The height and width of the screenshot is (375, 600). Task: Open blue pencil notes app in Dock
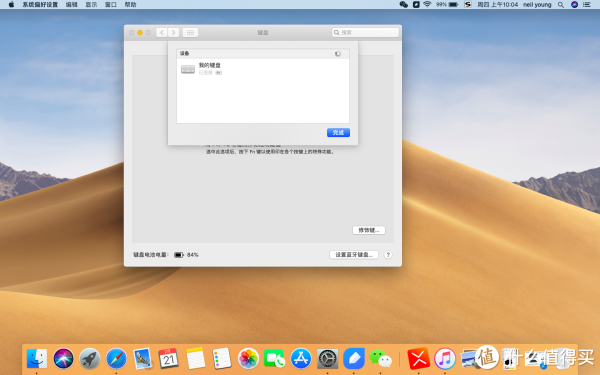pyautogui.click(x=354, y=359)
